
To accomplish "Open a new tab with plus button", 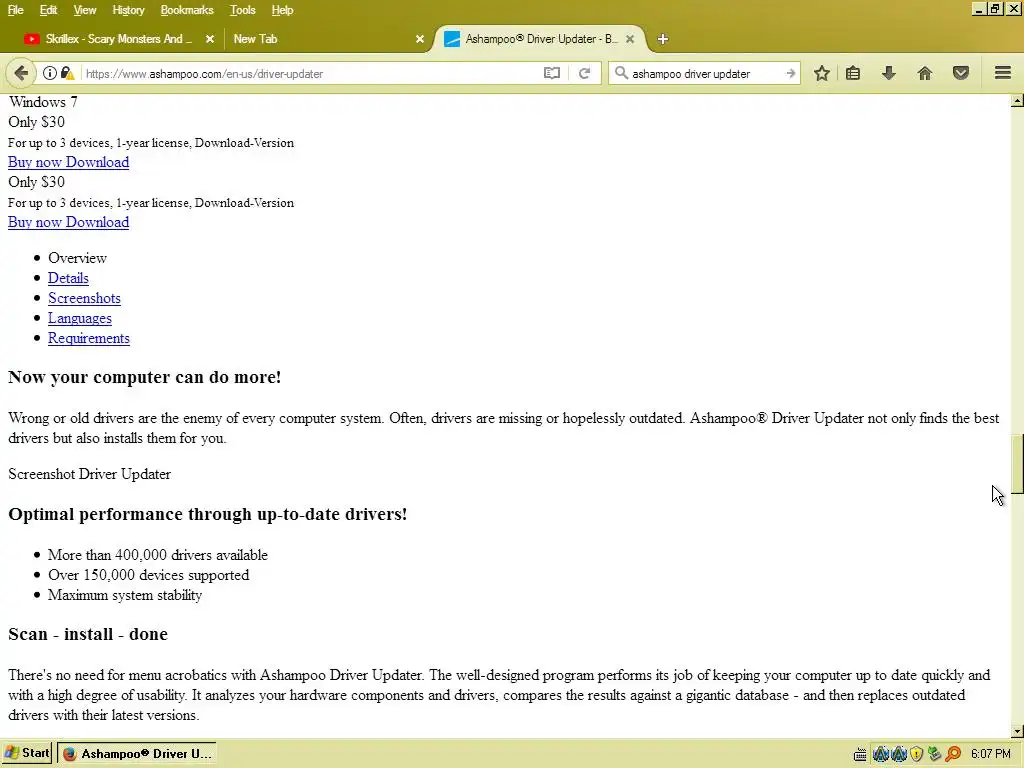I will (x=663, y=39).
